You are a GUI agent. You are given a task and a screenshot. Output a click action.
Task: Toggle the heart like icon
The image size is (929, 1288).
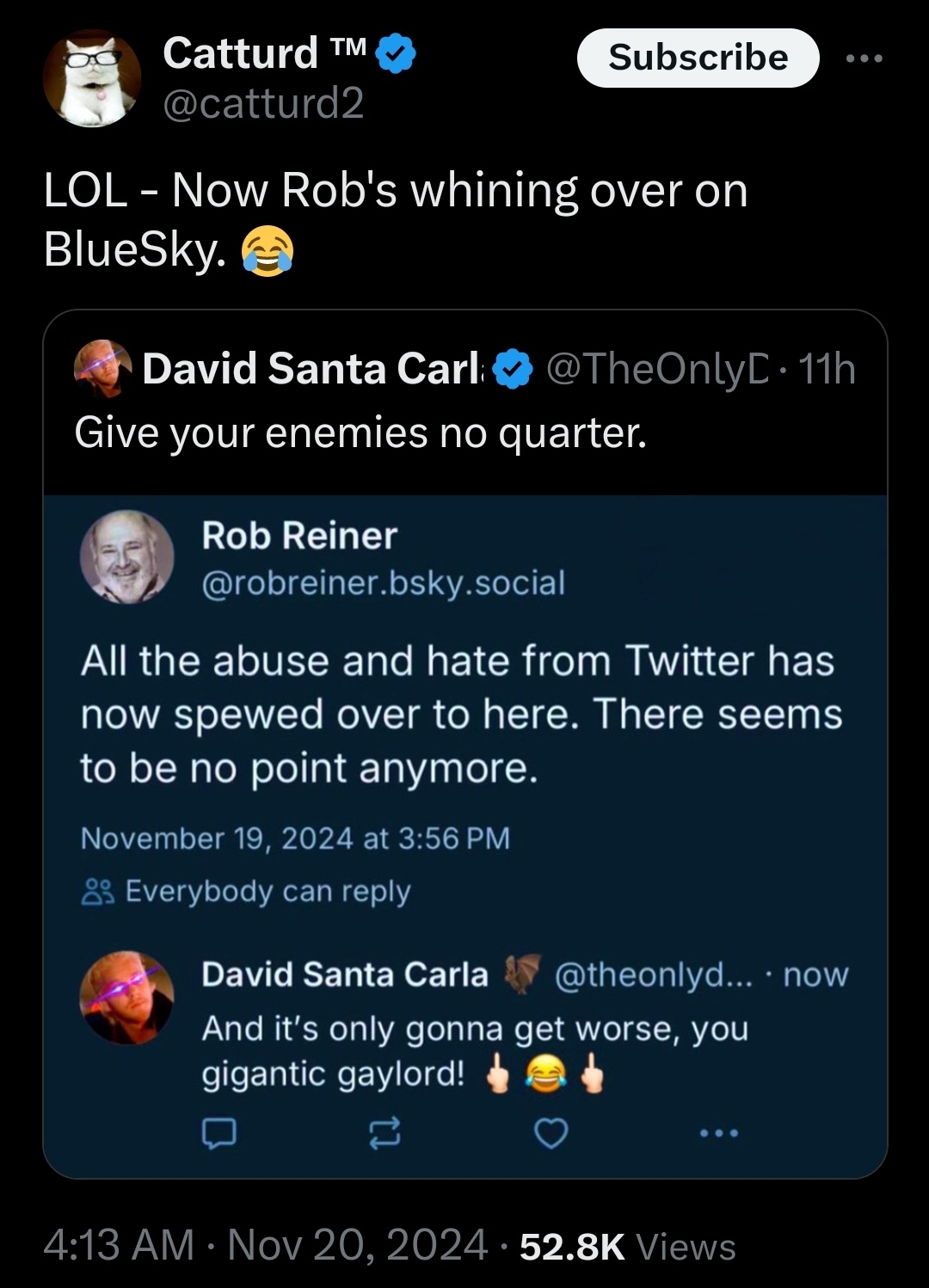(551, 1134)
